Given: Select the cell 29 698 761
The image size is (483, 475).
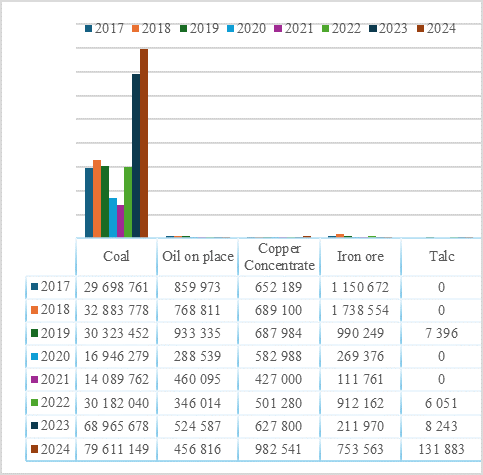Looking at the screenshot, I should coord(116,287).
